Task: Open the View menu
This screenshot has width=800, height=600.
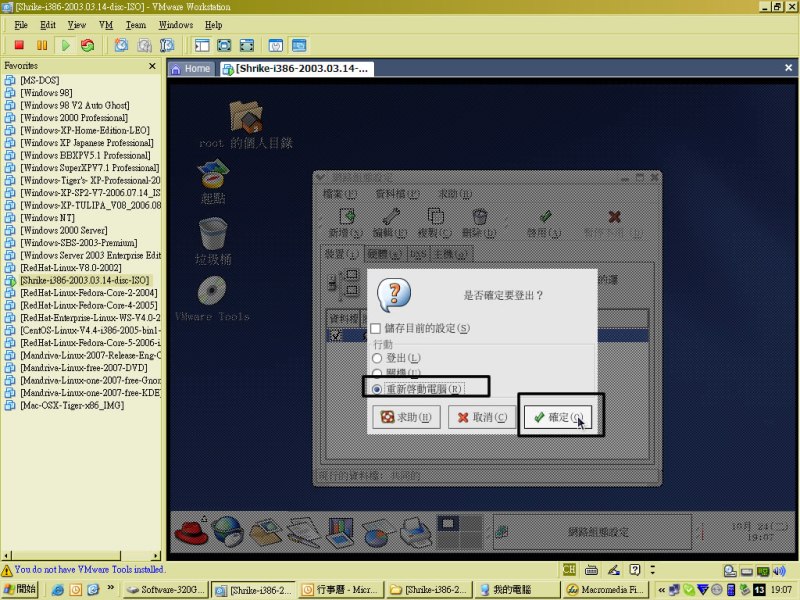Action: 77,25
